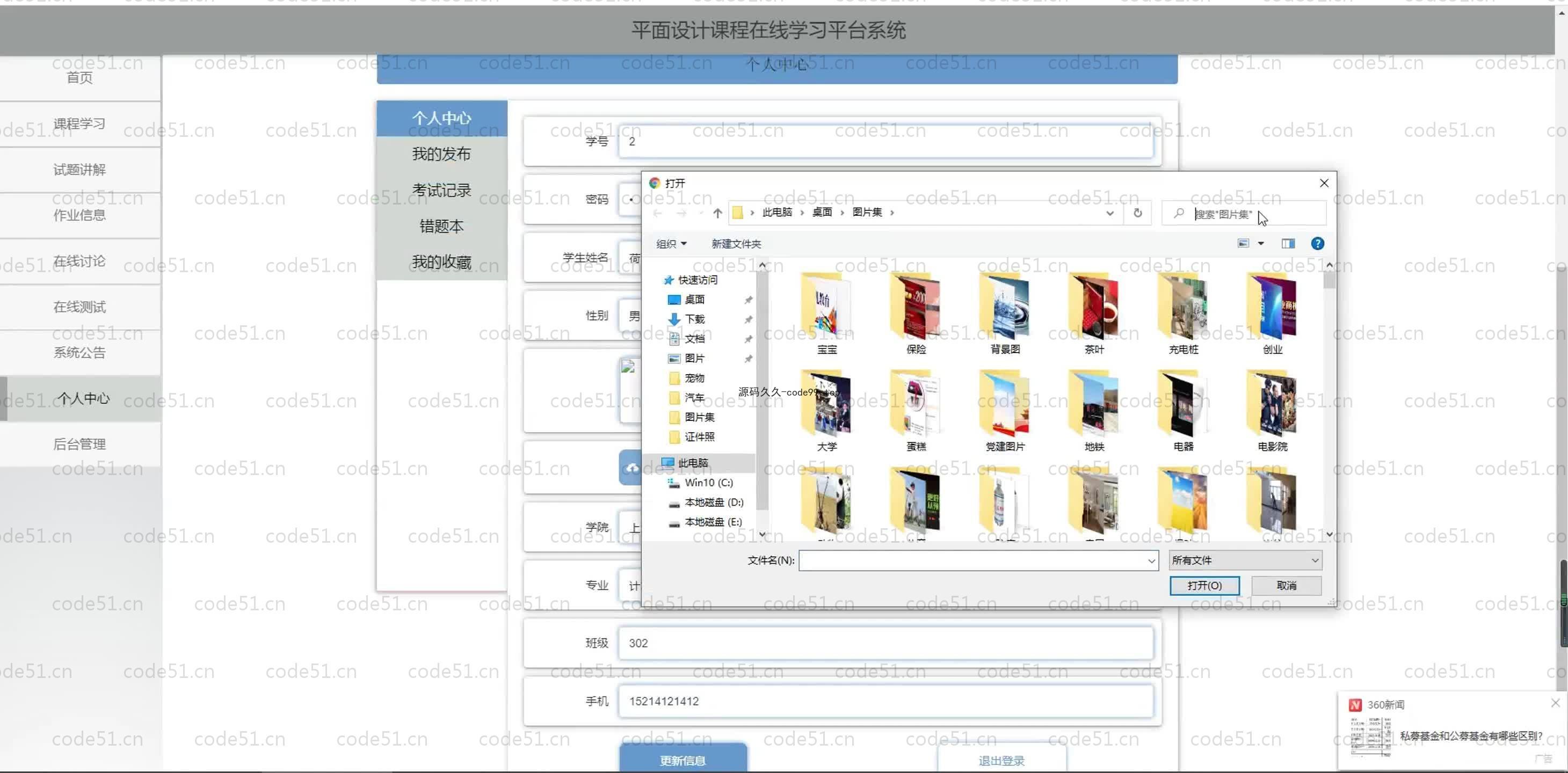
Task: Click the help question mark icon
Action: coord(1317,244)
